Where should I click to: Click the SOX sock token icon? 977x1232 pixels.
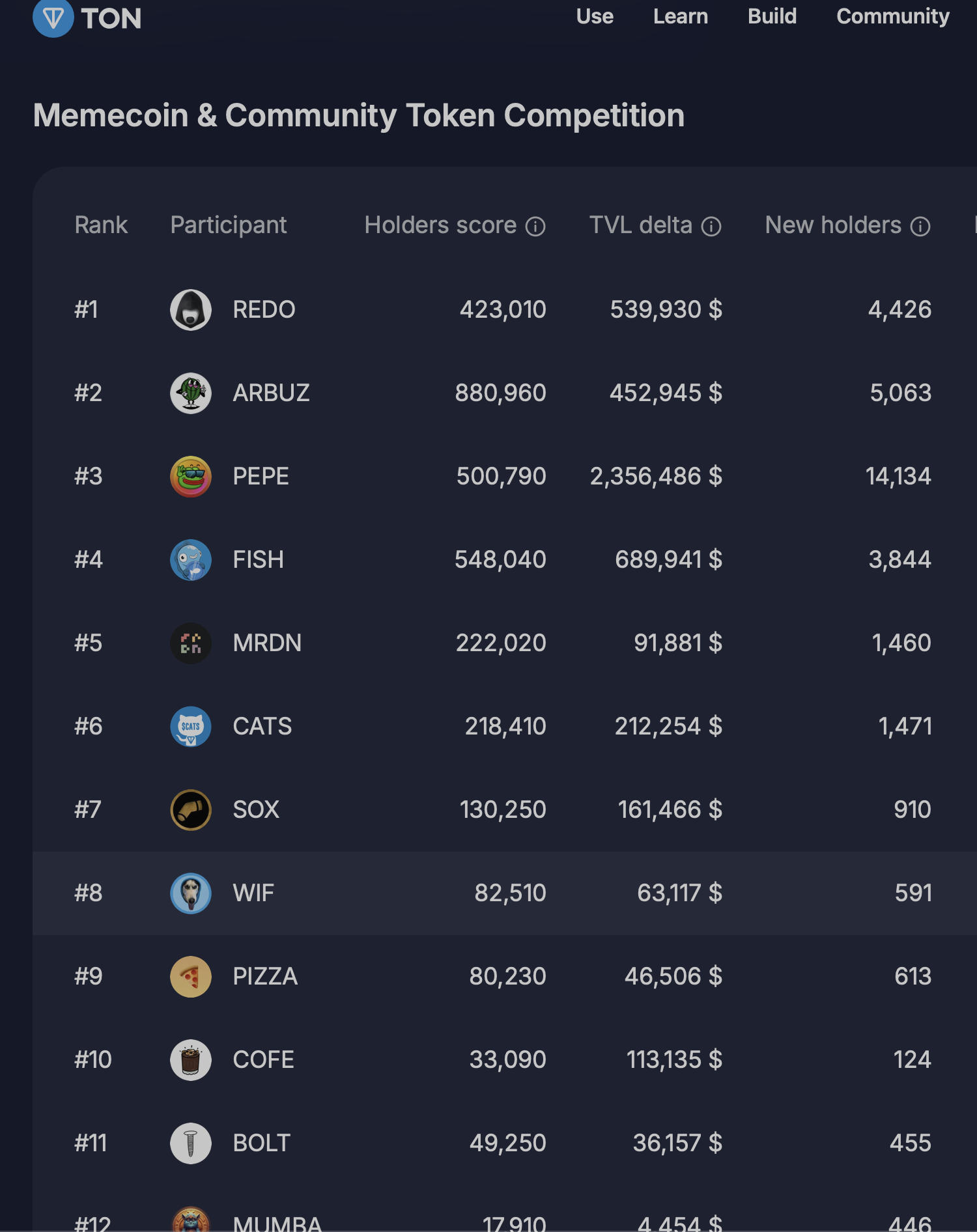(191, 810)
